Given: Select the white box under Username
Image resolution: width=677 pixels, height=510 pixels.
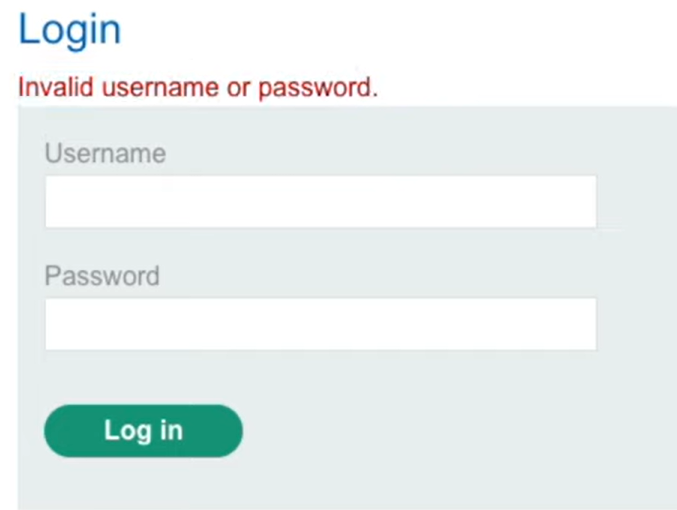Looking at the screenshot, I should click(x=320, y=201).
